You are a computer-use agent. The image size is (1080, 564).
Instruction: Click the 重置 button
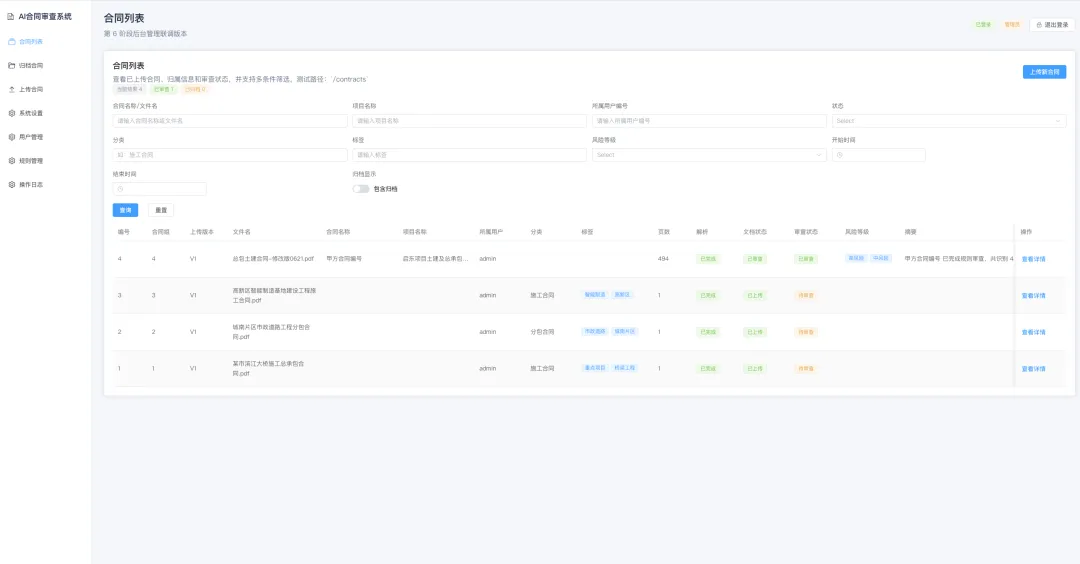[x=161, y=210]
